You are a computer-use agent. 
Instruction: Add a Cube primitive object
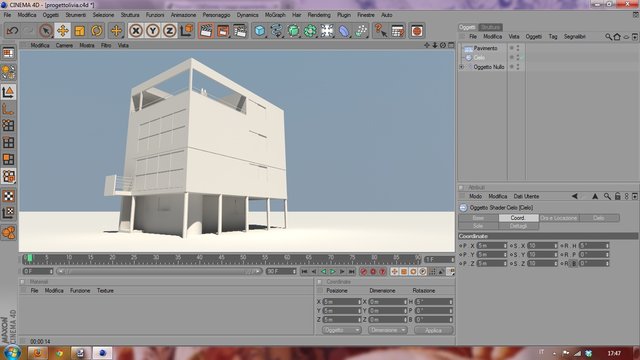click(260, 31)
